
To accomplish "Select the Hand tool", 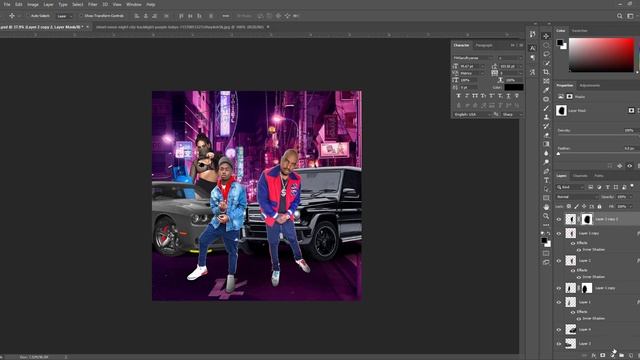I will 546,207.
